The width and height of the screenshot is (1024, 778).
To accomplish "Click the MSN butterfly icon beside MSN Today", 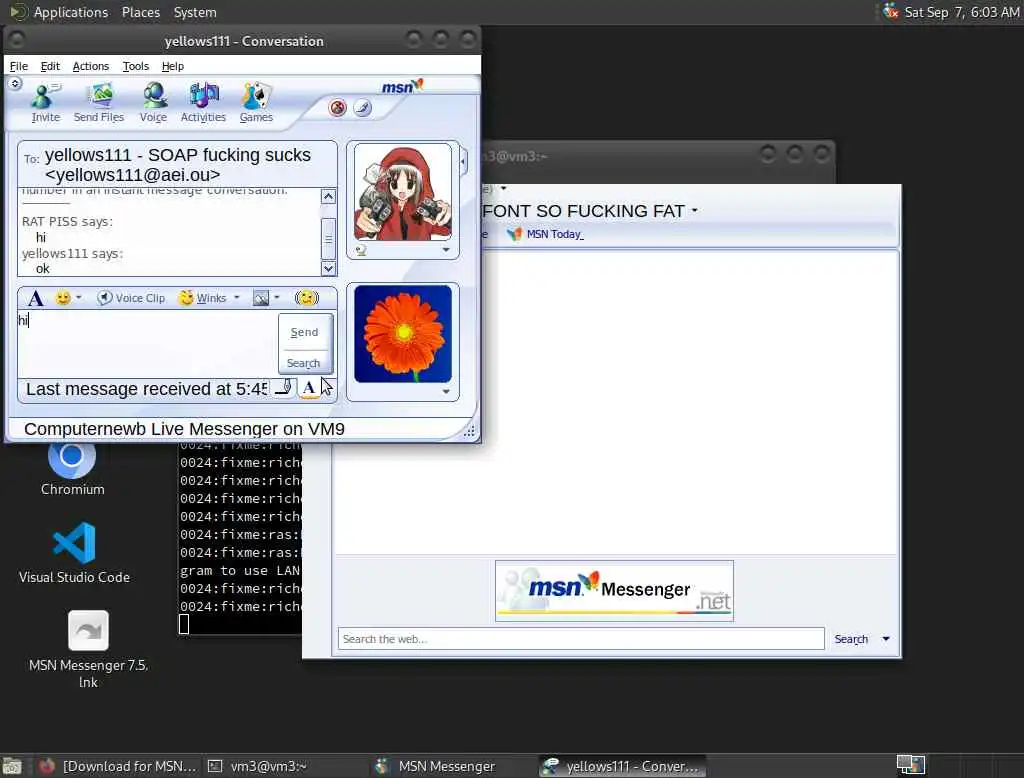I will coord(515,234).
